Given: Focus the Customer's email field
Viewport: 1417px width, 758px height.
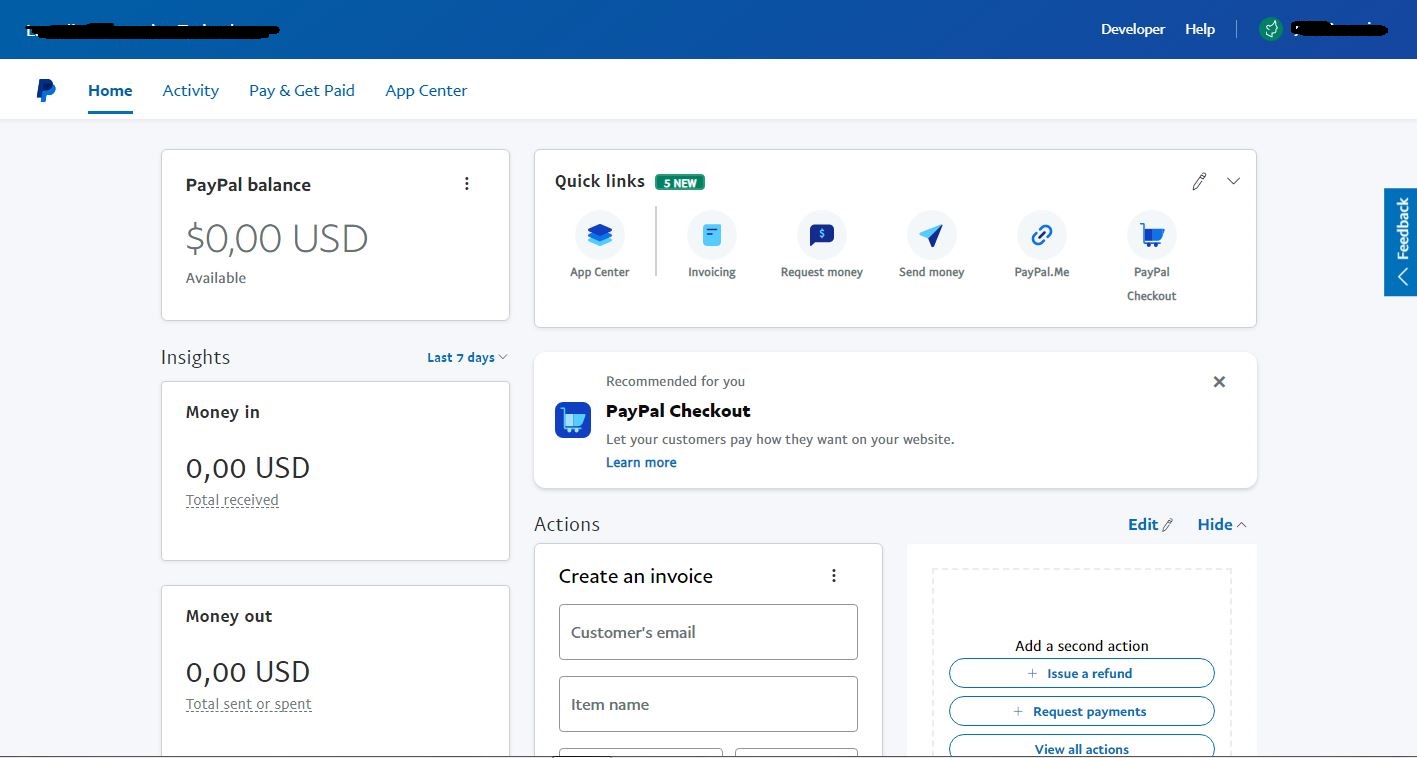Looking at the screenshot, I should [x=708, y=632].
